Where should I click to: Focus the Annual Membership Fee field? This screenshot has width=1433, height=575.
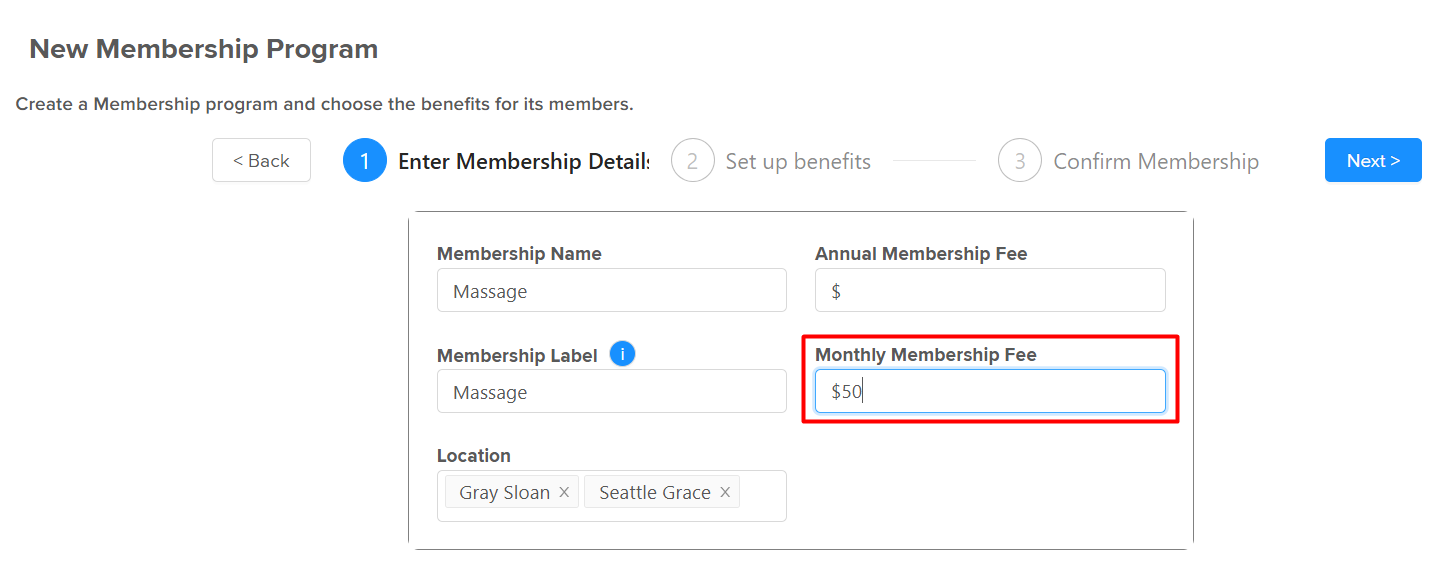(x=990, y=291)
